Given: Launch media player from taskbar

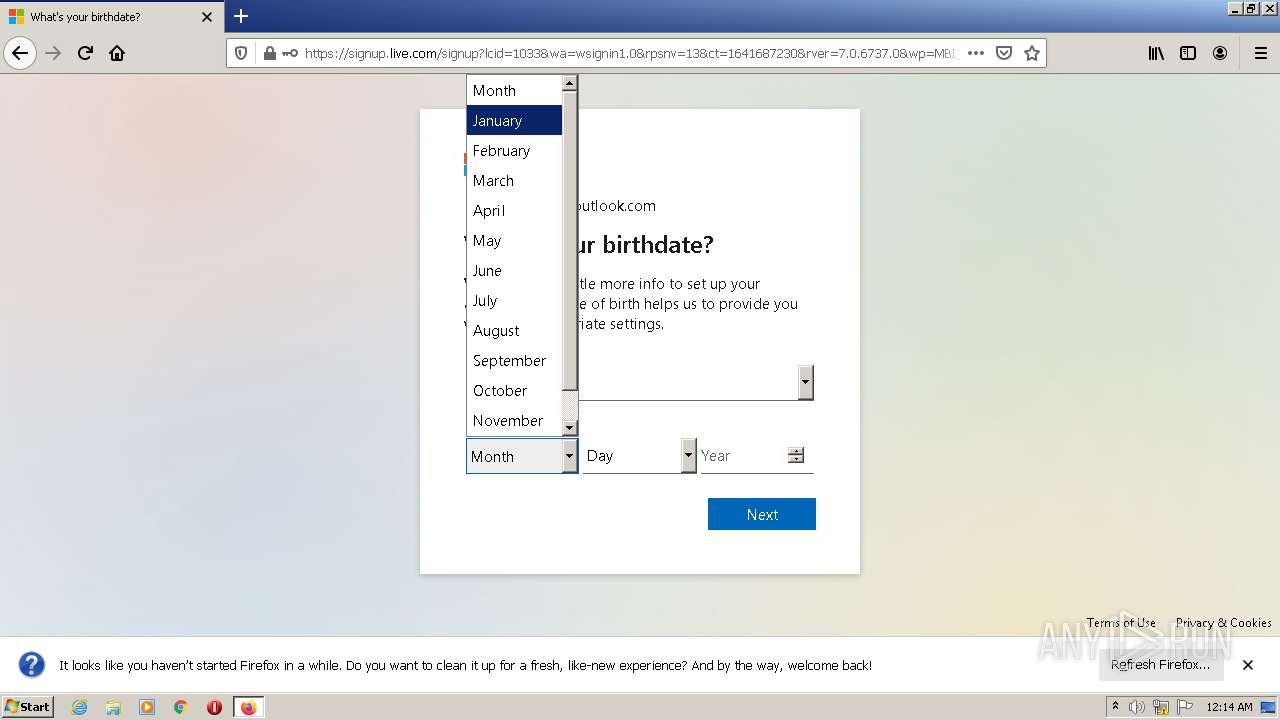Looking at the screenshot, I should 147,707.
